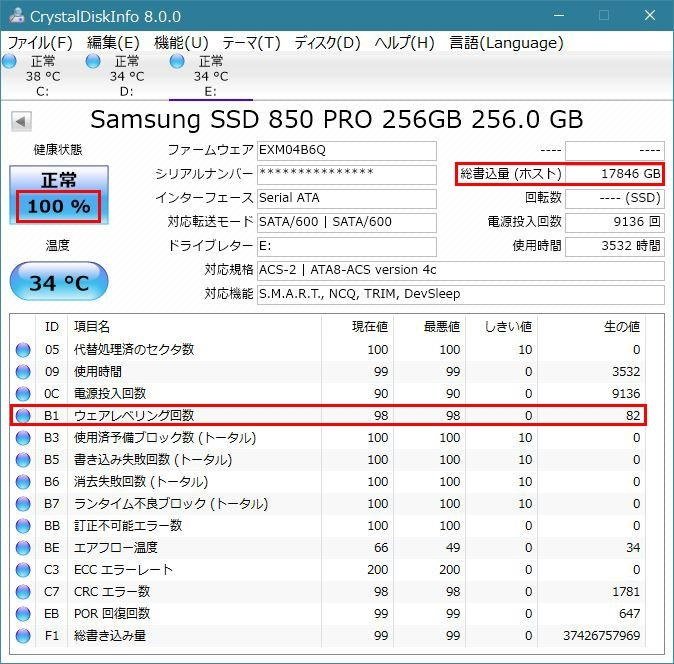
Task: Click total host writes value 17846 GB
Action: 615,174
